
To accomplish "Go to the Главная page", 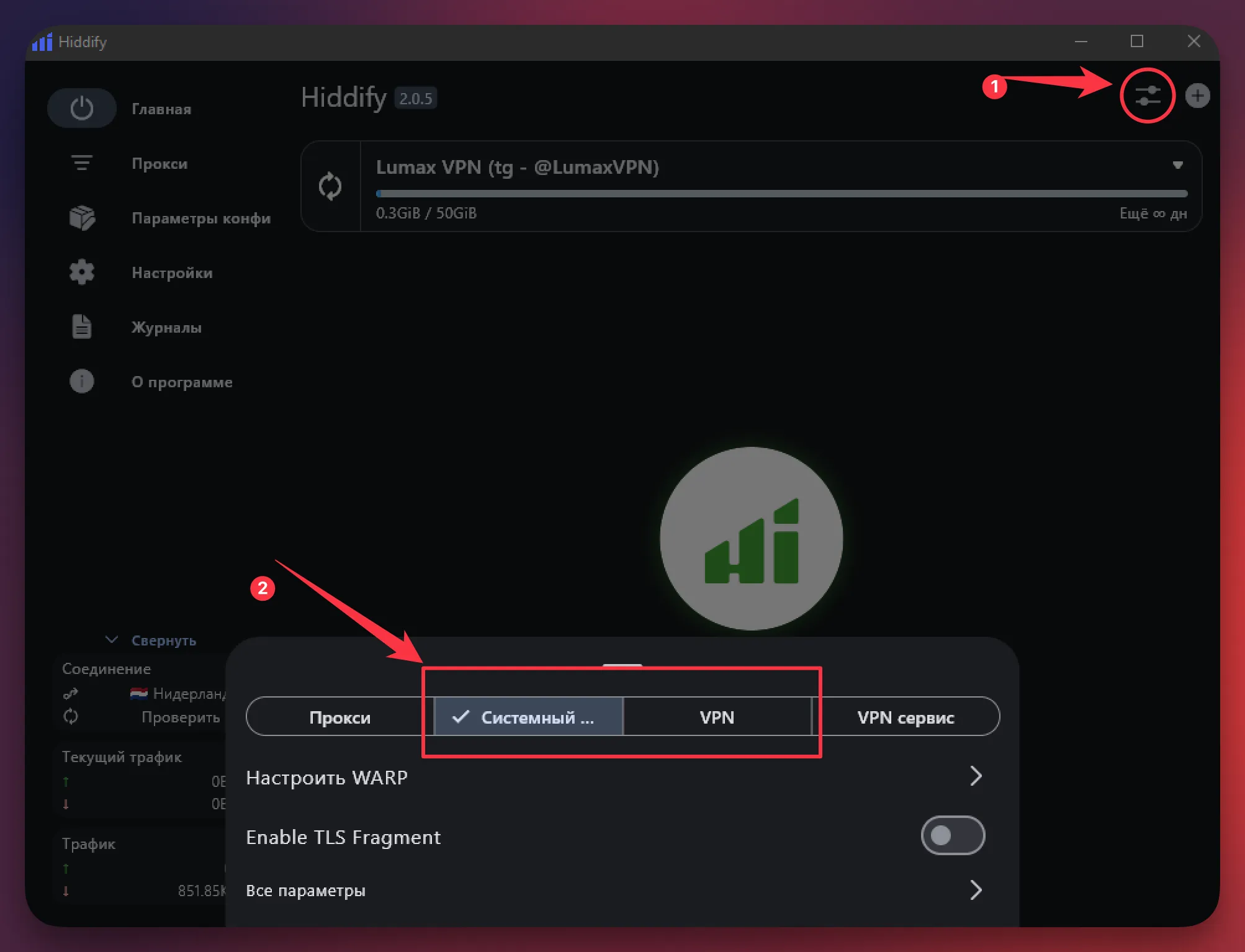I will point(161,109).
